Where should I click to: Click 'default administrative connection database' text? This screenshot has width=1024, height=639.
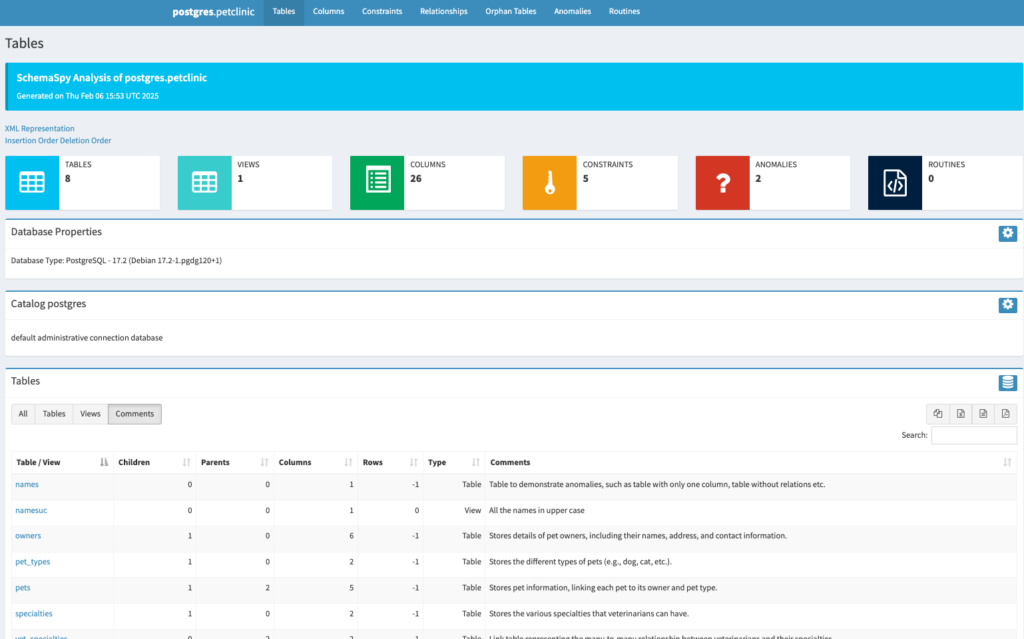pyautogui.click(x=87, y=338)
